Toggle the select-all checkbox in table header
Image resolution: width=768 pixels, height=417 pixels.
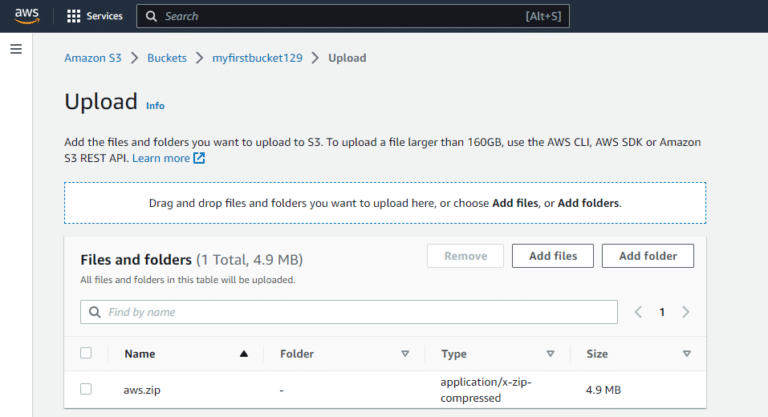(x=86, y=353)
